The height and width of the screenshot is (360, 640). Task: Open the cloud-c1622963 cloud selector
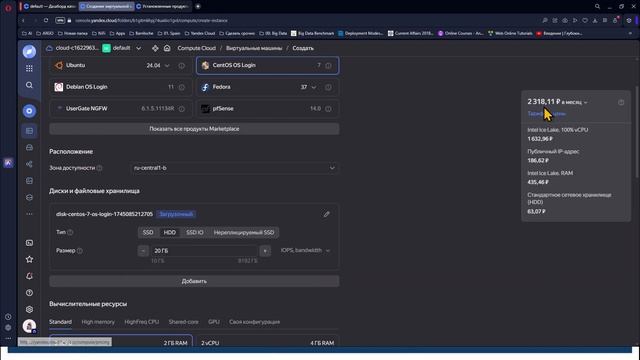pos(72,48)
